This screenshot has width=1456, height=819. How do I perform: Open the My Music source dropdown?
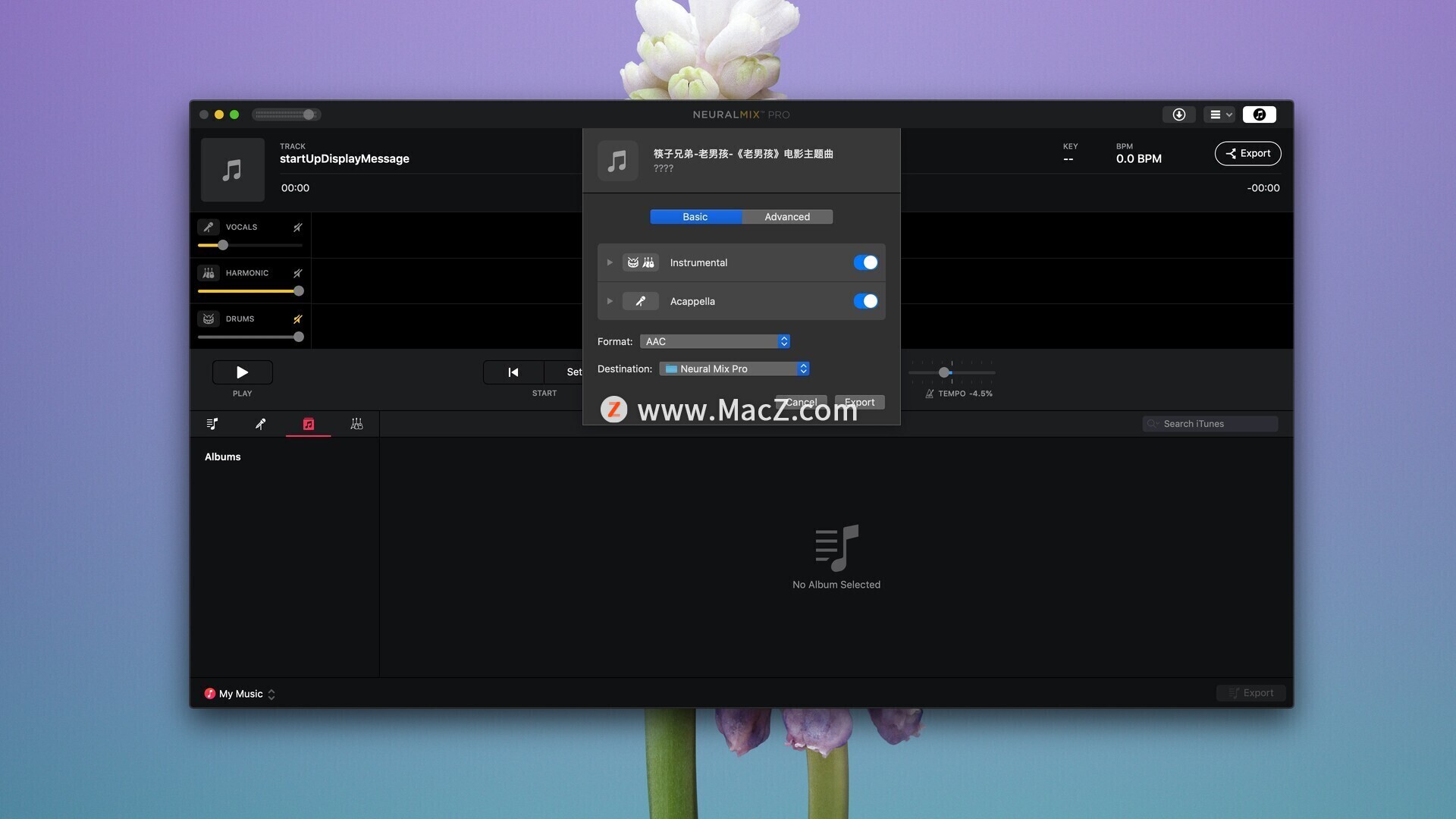[240, 694]
